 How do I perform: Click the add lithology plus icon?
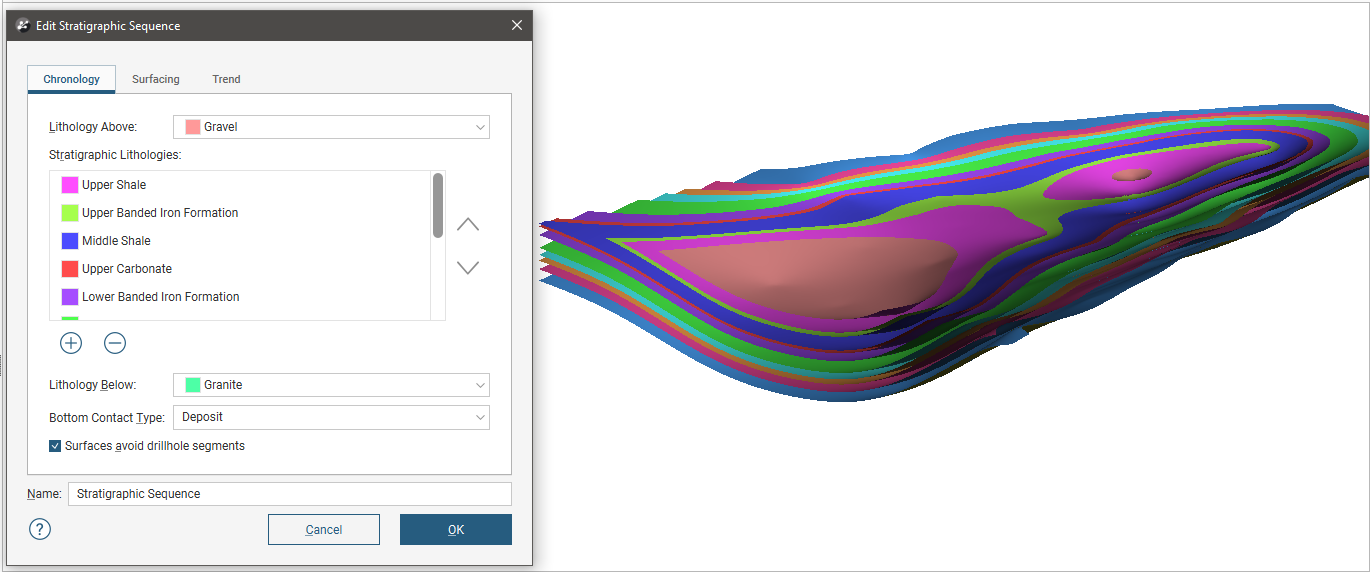click(x=71, y=343)
